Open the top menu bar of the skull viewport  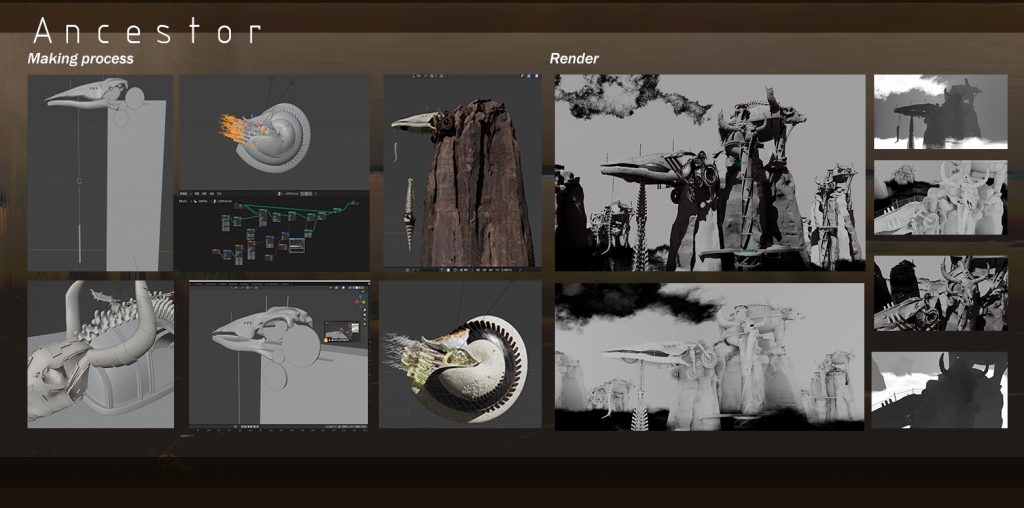(x=242, y=284)
